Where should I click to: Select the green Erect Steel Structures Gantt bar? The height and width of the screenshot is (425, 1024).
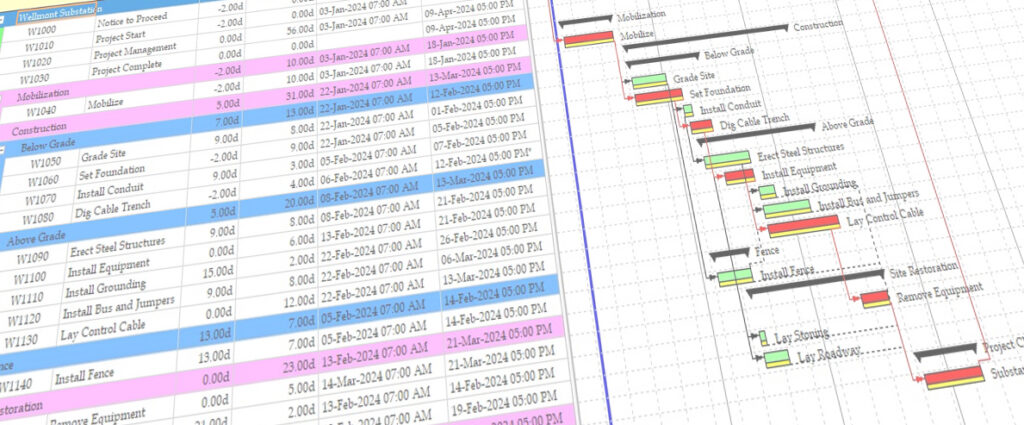point(727,158)
